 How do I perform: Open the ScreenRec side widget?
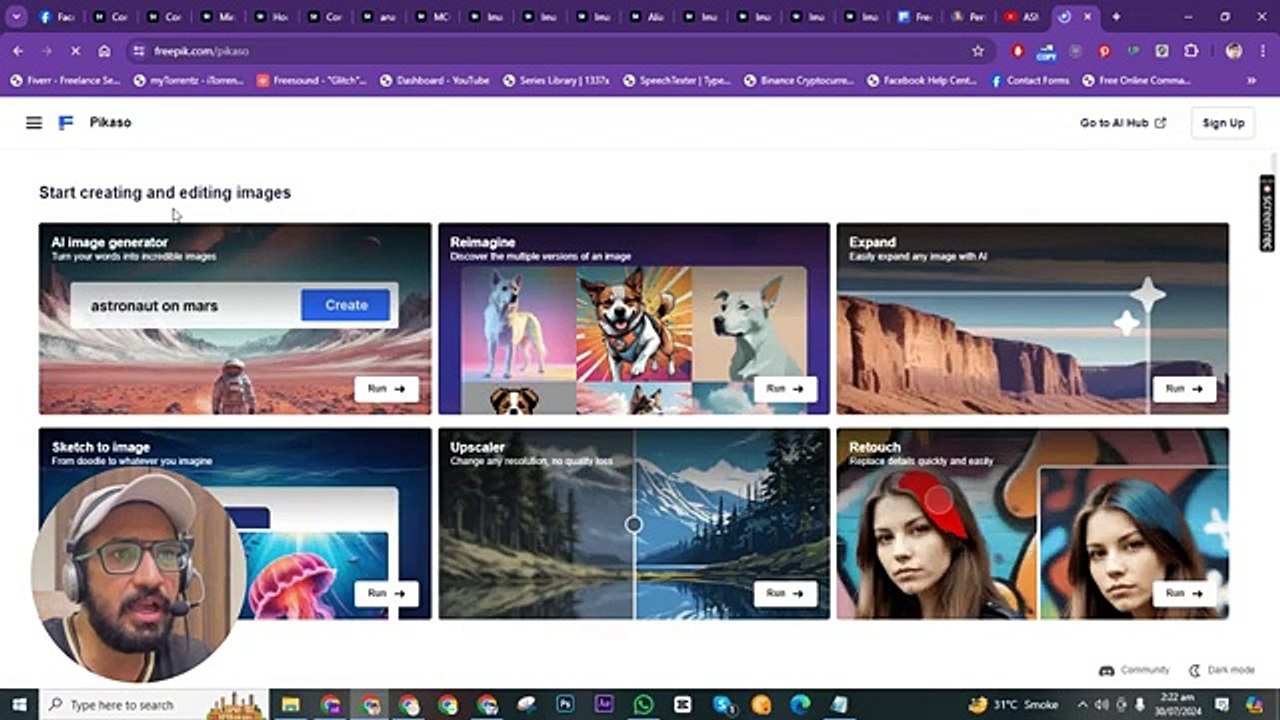coord(1267,213)
